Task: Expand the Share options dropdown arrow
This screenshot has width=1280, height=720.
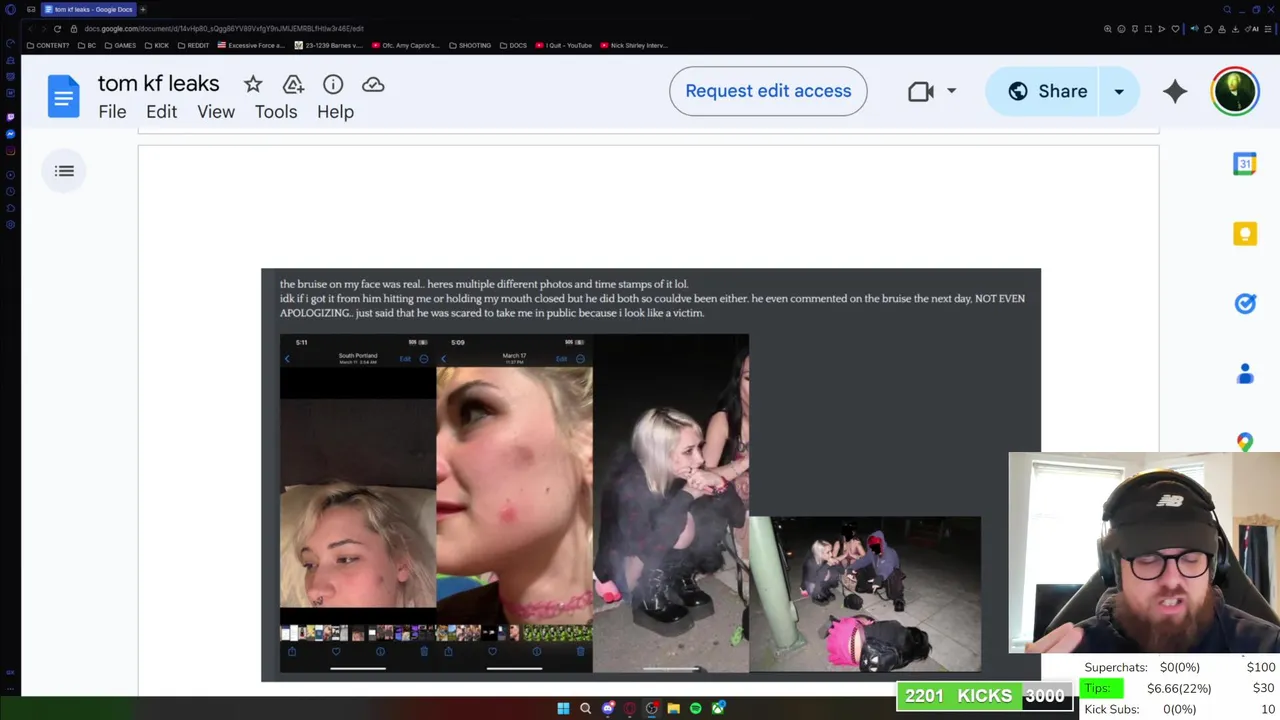Action: point(1119,91)
